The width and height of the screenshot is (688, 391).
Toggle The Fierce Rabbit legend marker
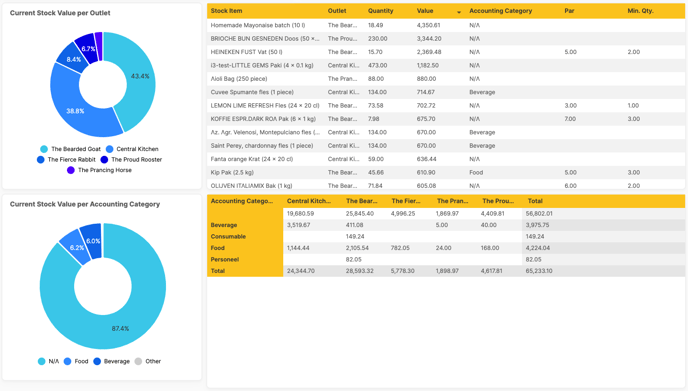pos(41,160)
